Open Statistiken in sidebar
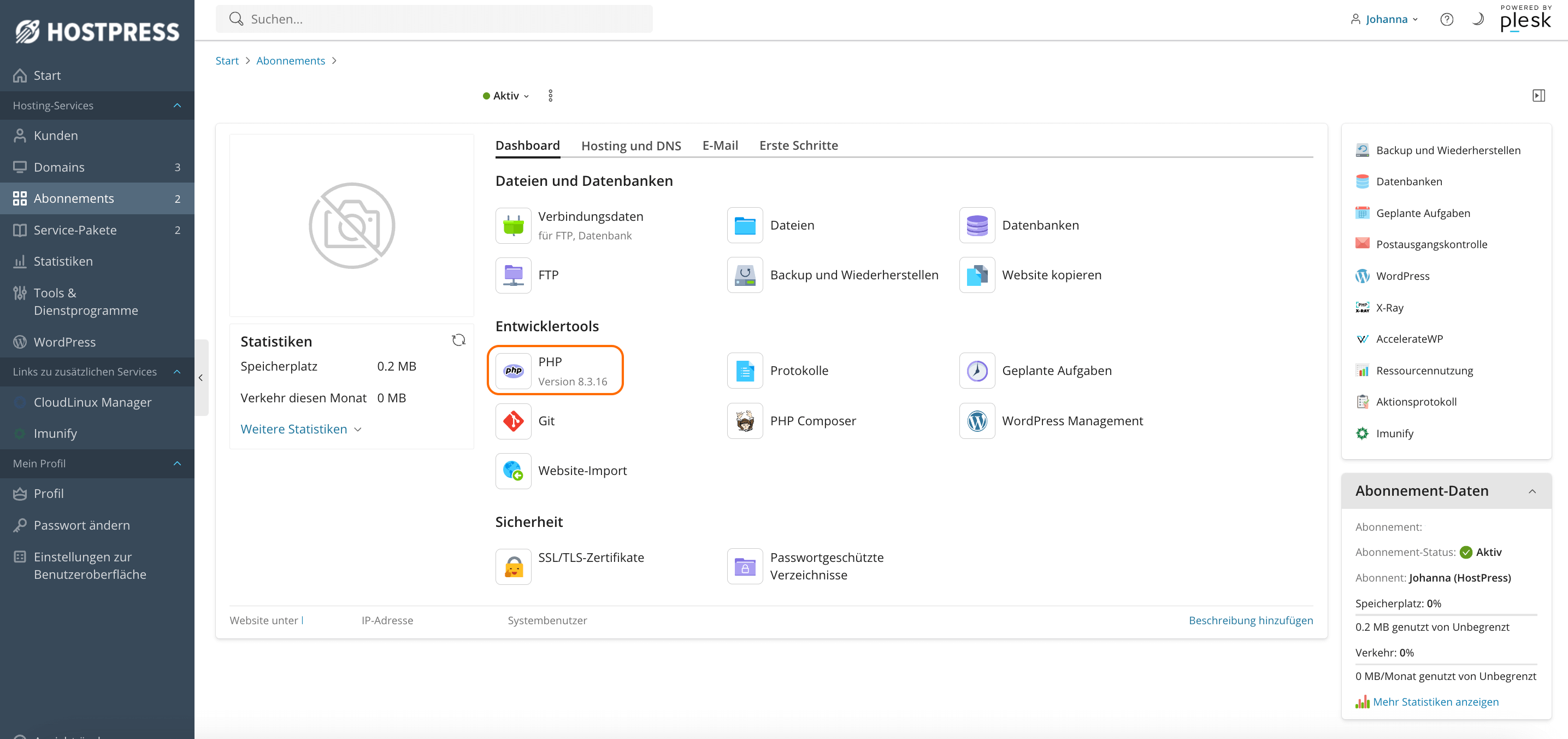1568x739 pixels. point(97,262)
